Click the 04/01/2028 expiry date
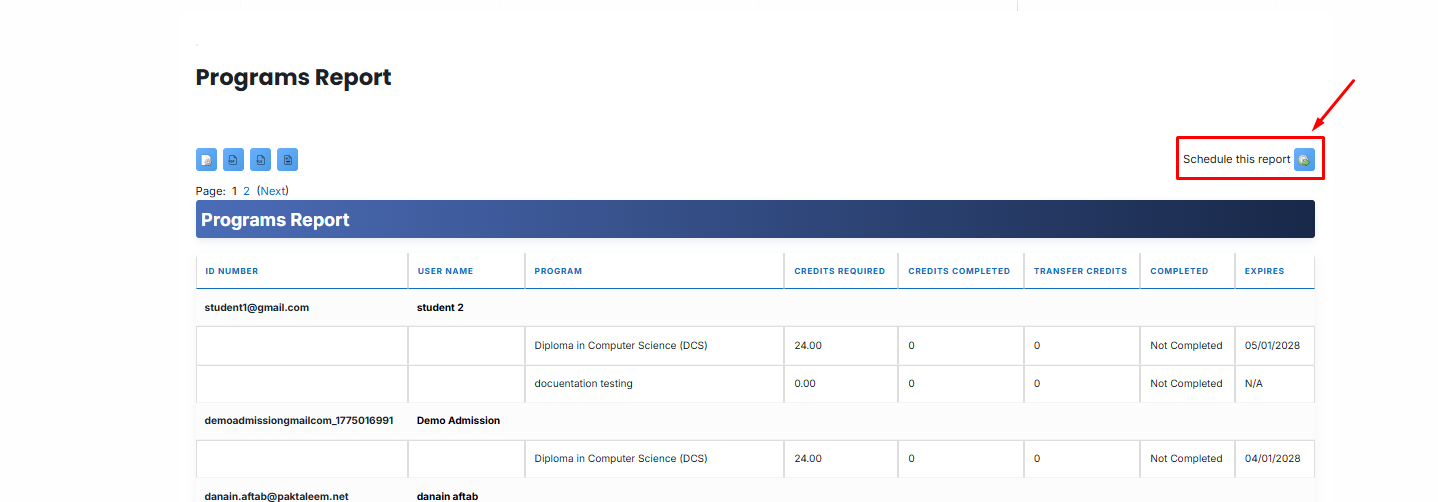 pos(1272,459)
